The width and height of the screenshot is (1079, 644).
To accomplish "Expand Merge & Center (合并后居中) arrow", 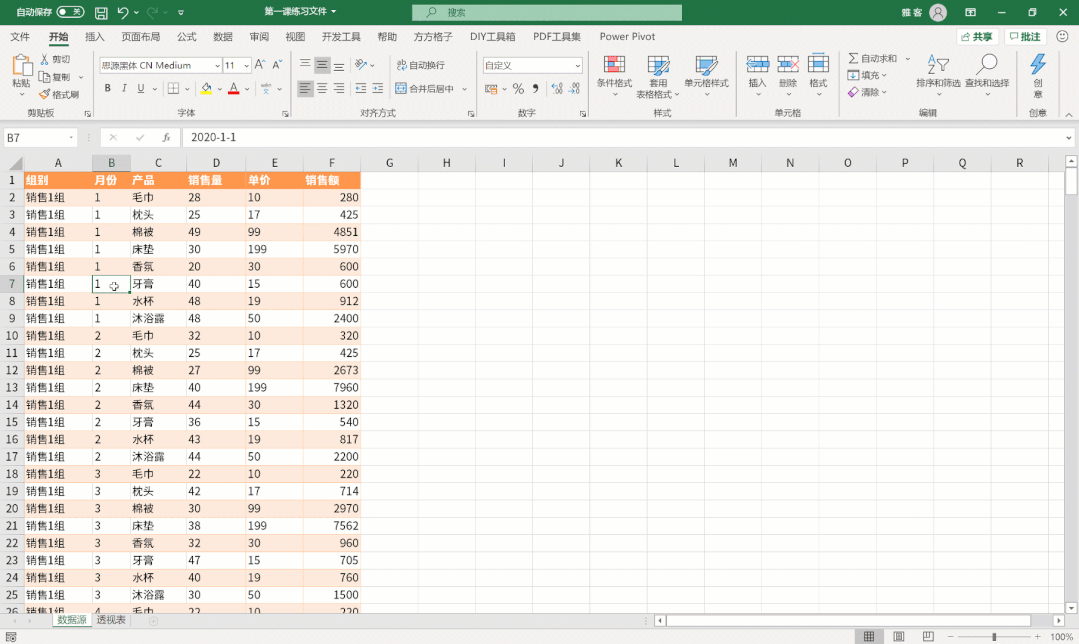I will coord(465,89).
